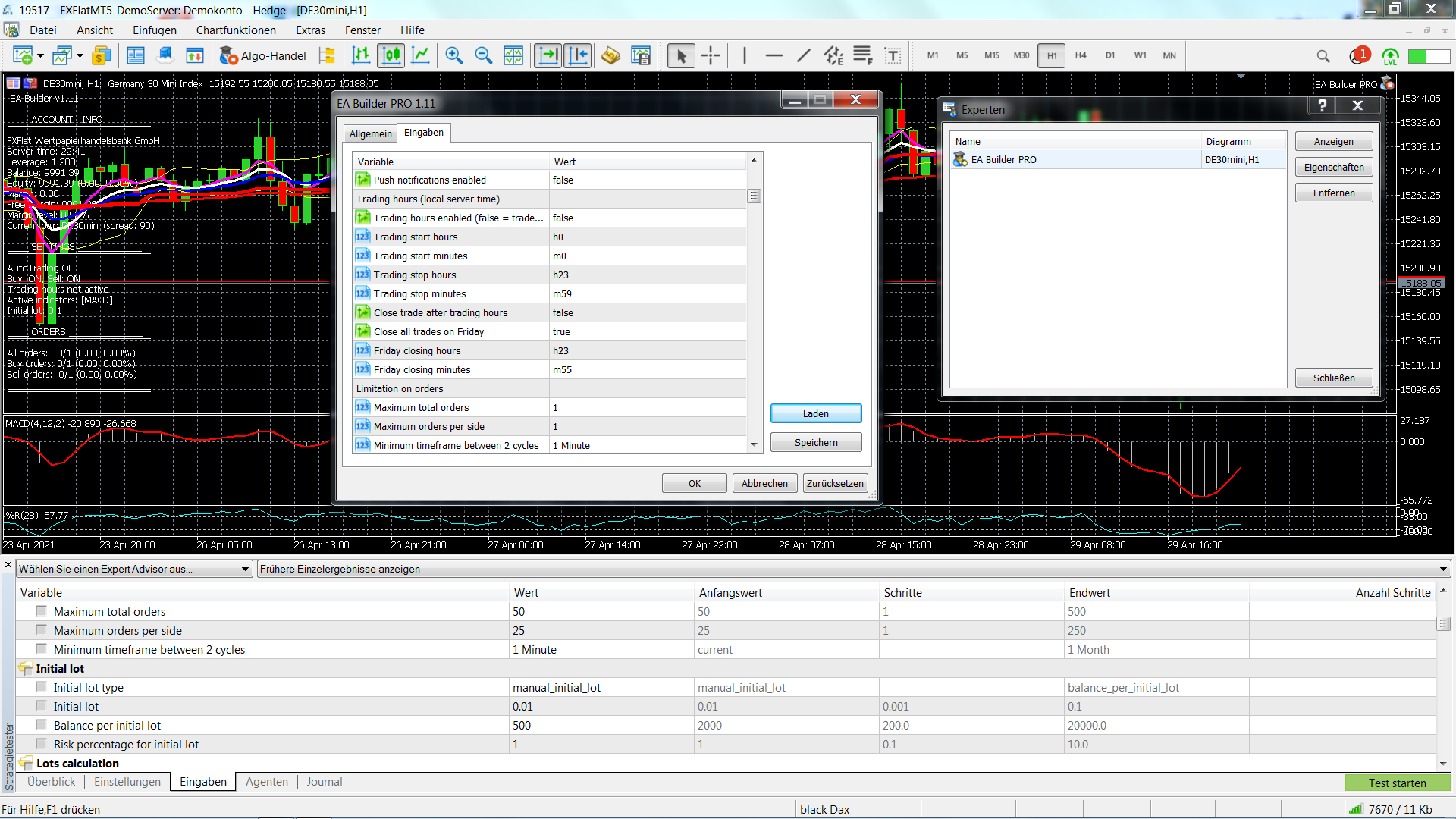Check the Maximum total orders optimization box

tap(42, 611)
